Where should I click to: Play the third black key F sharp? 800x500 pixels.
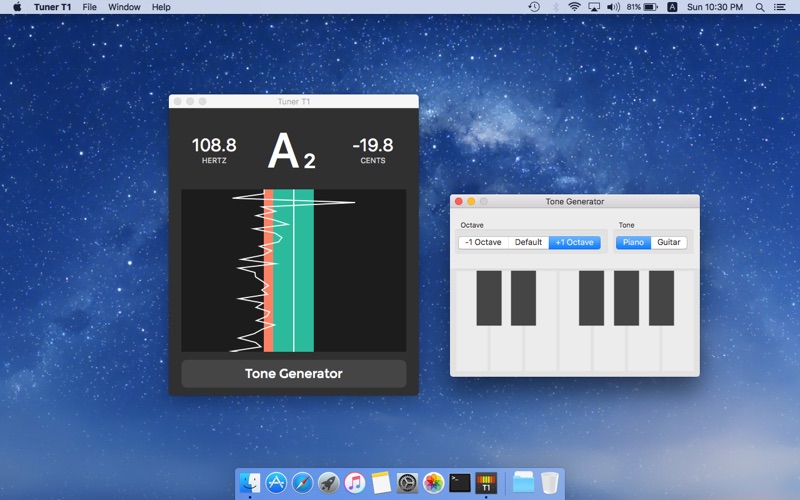[591, 298]
